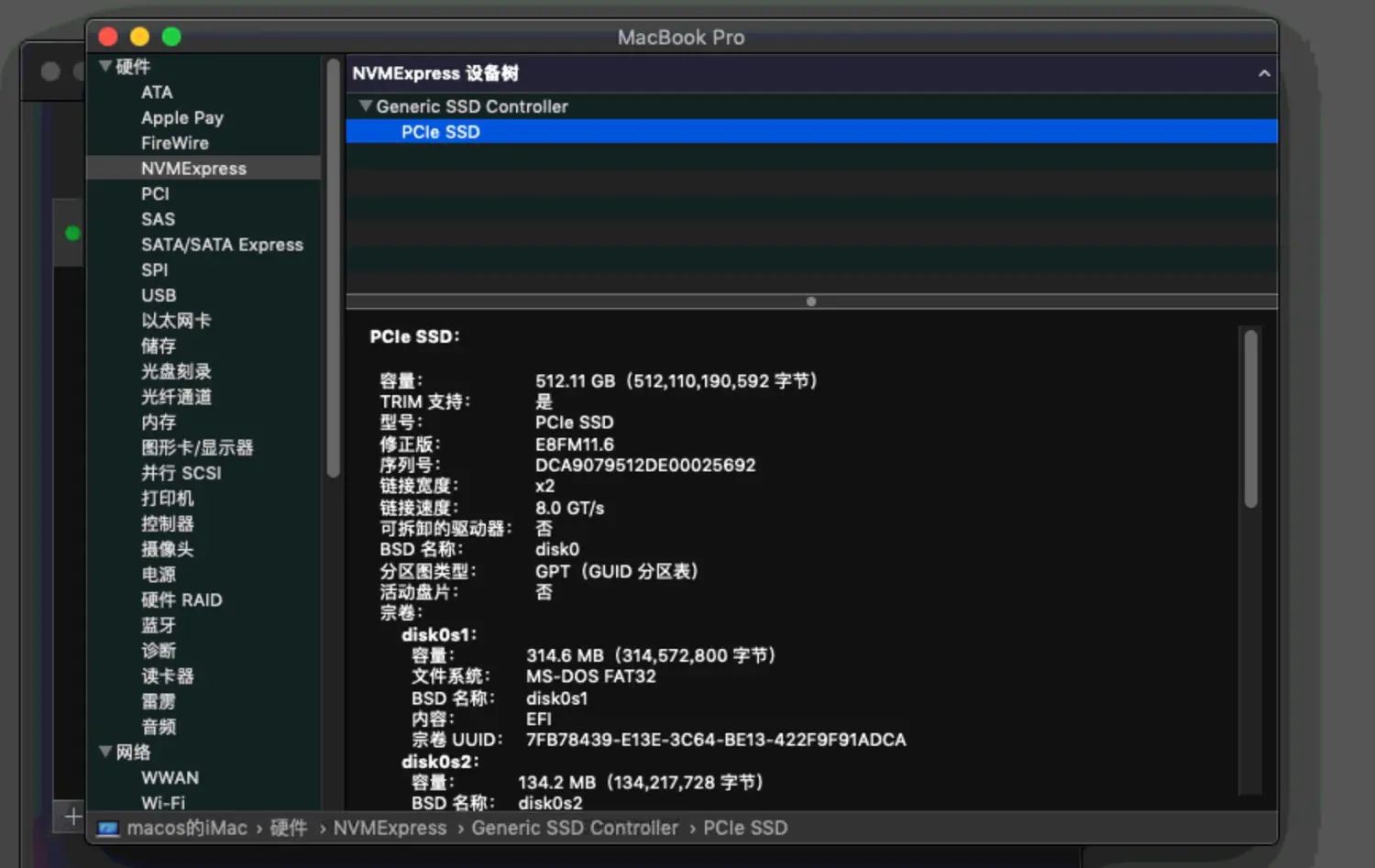Image resolution: width=1375 pixels, height=868 pixels.
Task: Click the green zoom window button
Action: (x=171, y=37)
